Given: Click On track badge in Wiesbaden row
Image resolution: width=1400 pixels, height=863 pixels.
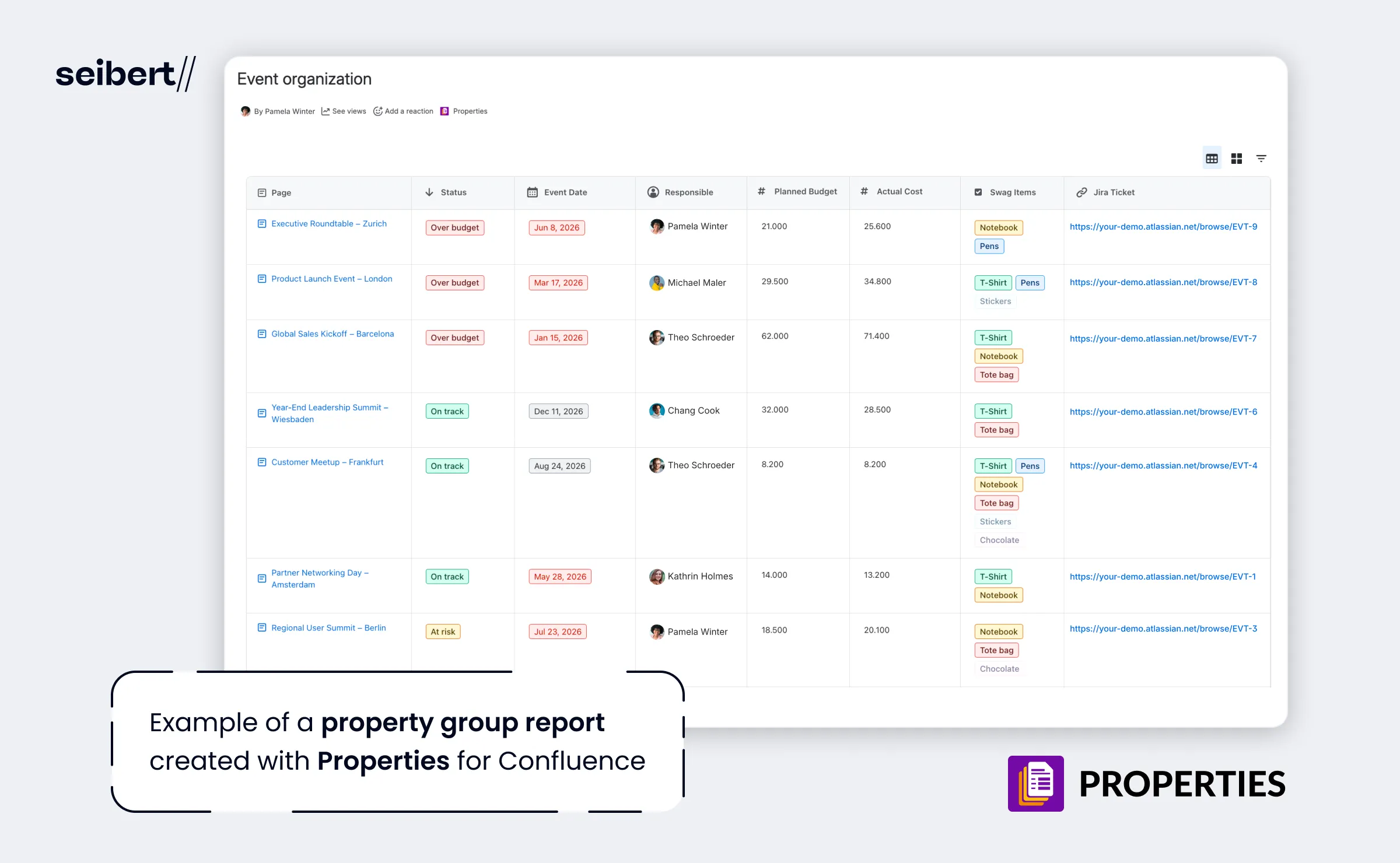Looking at the screenshot, I should [447, 412].
